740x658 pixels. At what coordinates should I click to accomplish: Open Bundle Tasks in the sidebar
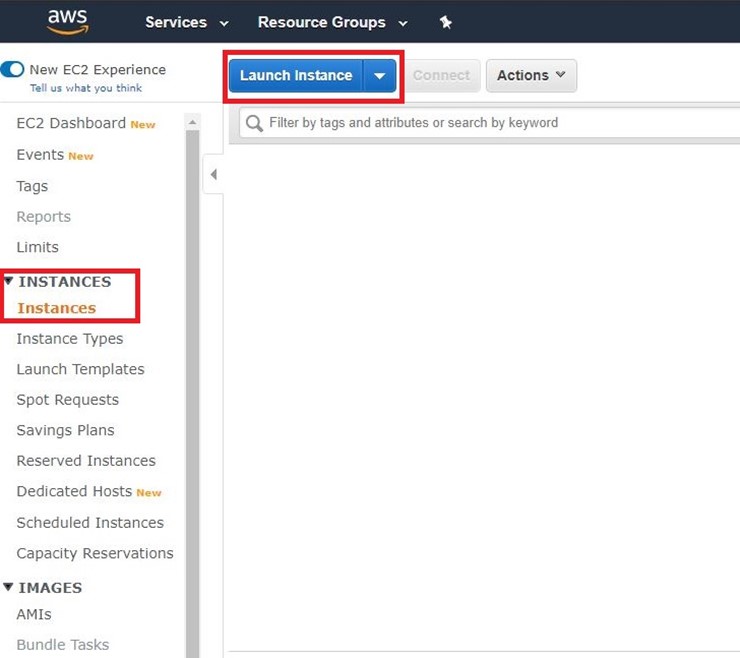(x=63, y=645)
